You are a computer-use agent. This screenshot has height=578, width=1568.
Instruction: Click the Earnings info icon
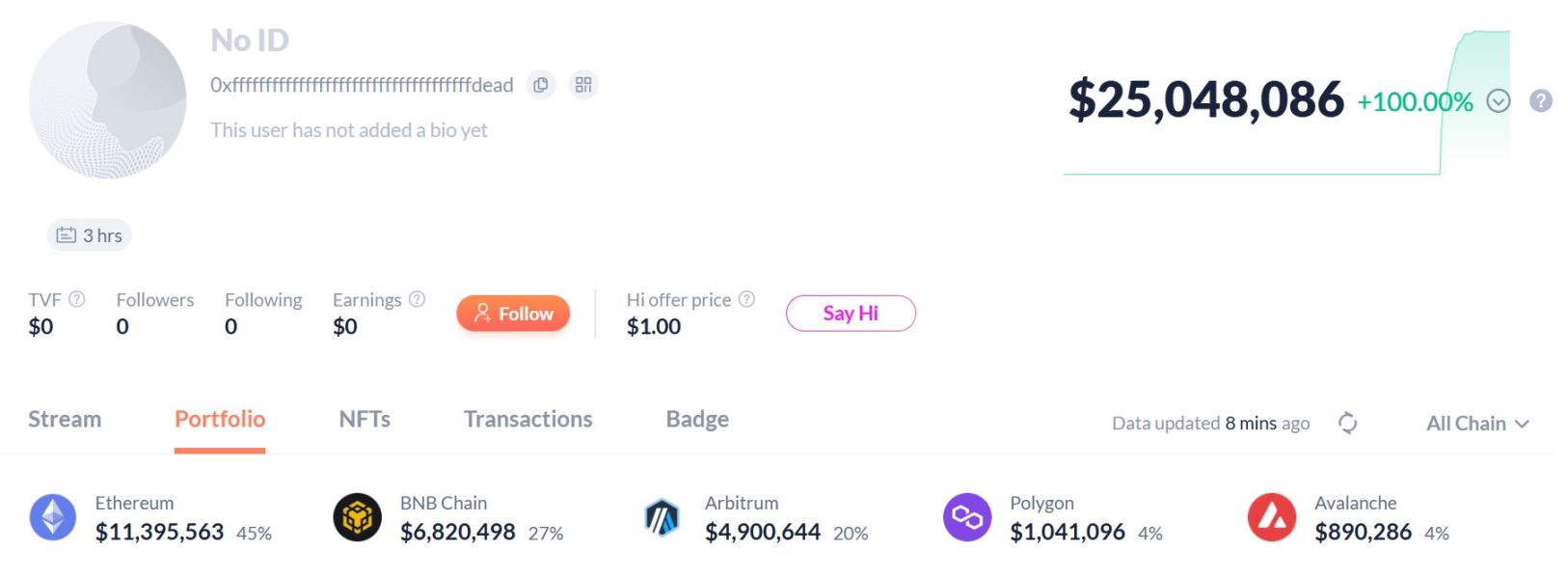click(x=417, y=299)
